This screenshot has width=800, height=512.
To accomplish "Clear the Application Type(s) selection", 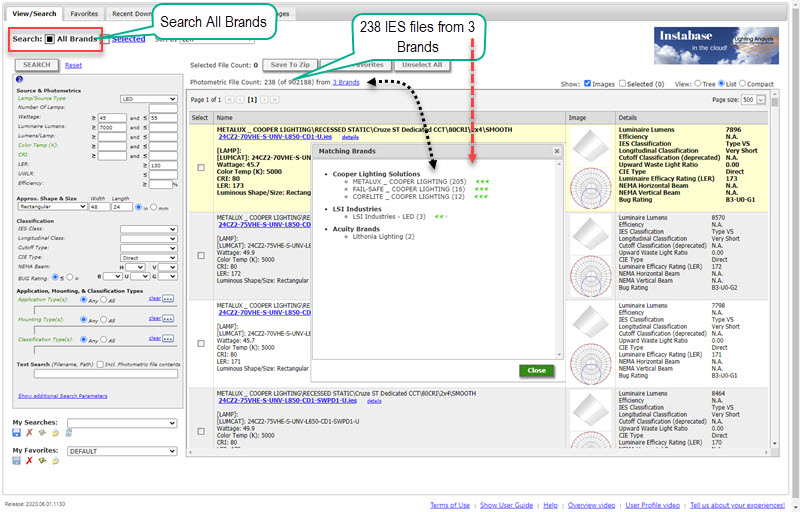I will [155, 298].
